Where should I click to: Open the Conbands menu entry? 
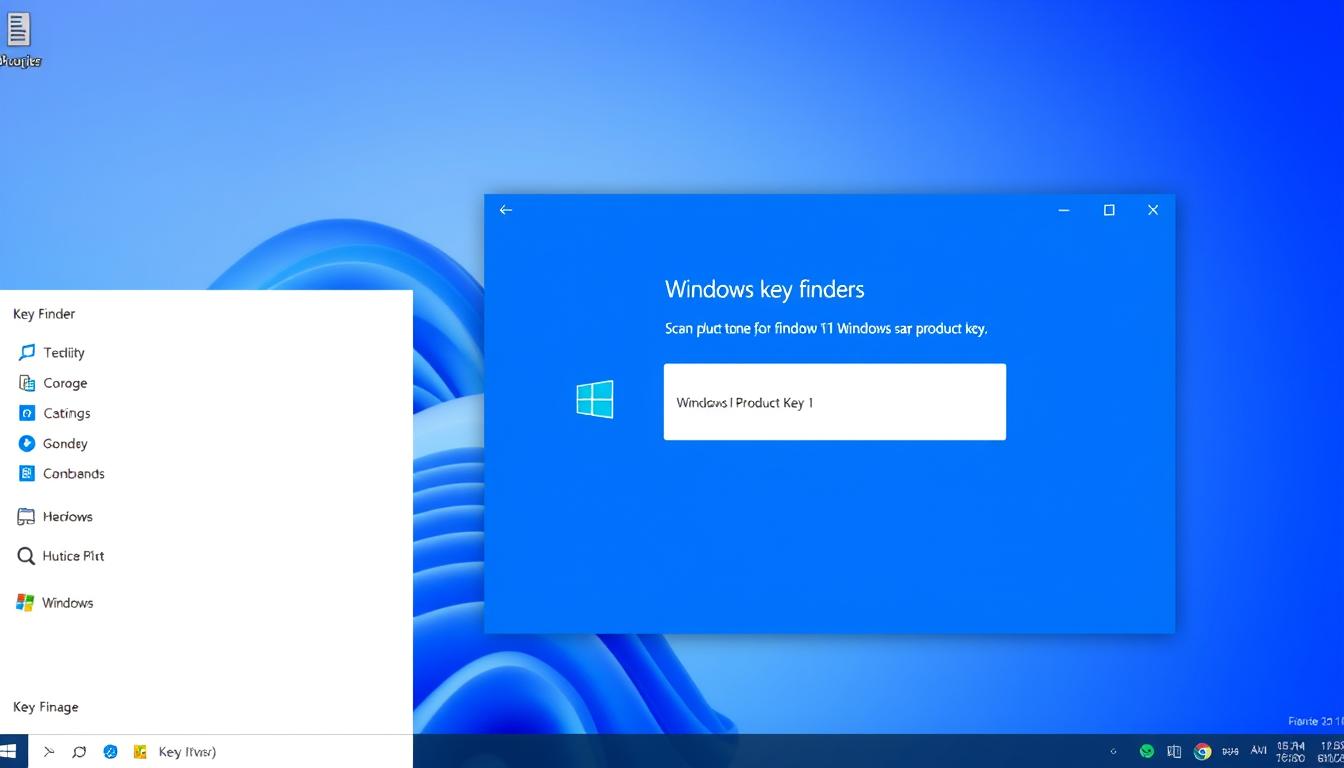[x=62, y=473]
